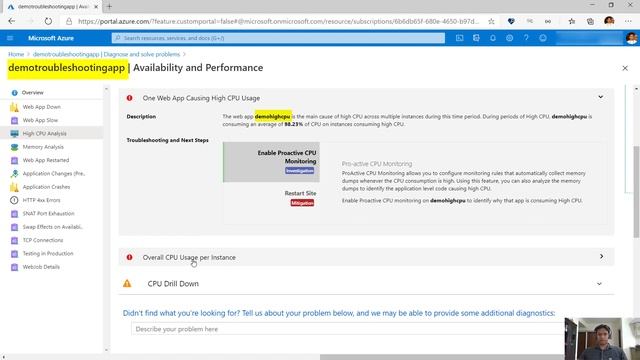Image resolution: width=640 pixels, height=360 pixels.
Task: Click the page vertical scrollbar thumb
Action: point(636,192)
